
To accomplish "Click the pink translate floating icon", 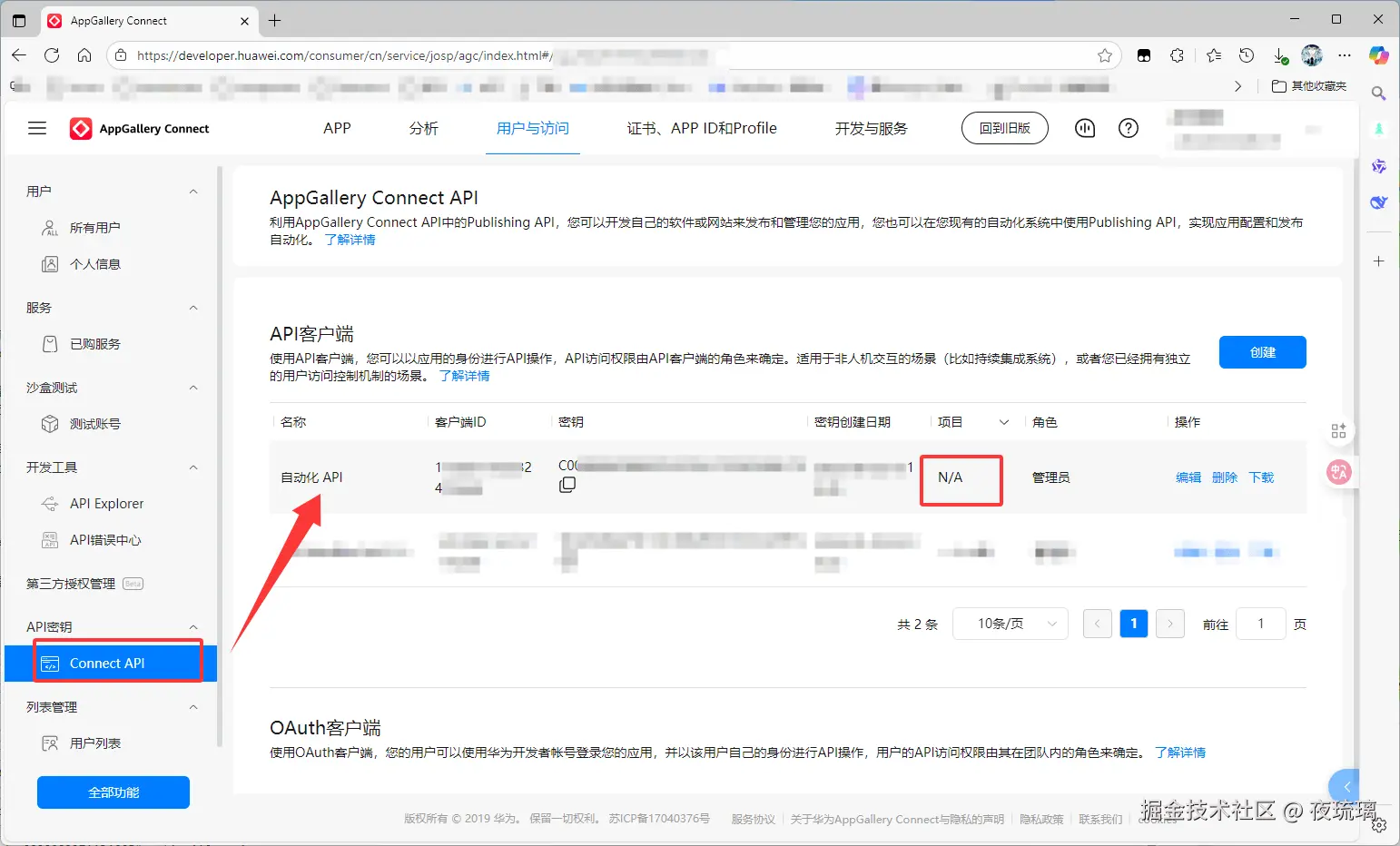I will tap(1338, 472).
